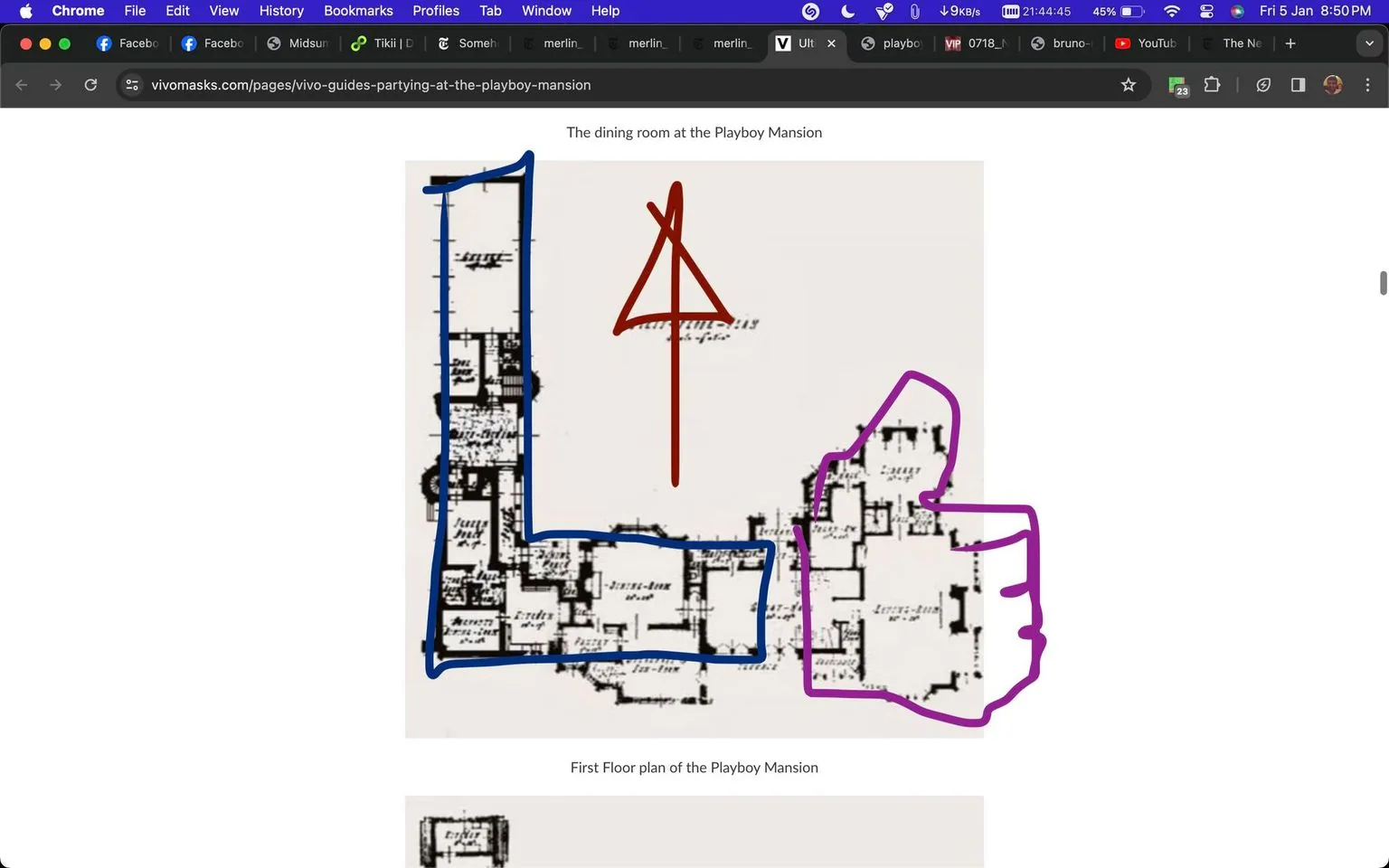This screenshot has width=1389, height=868.
Task: Click the energy saver leaf icon
Action: [1263, 84]
